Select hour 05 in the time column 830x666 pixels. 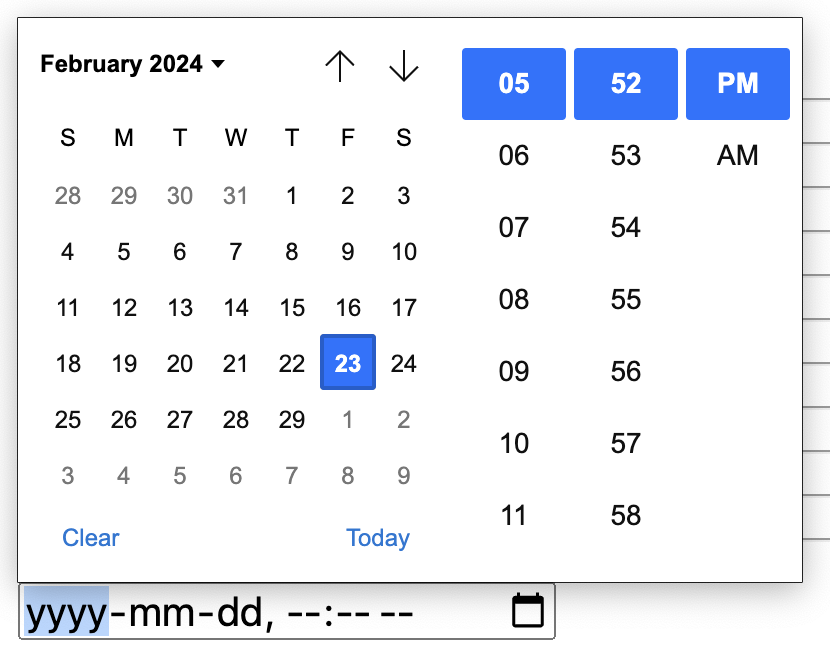pyautogui.click(x=513, y=84)
